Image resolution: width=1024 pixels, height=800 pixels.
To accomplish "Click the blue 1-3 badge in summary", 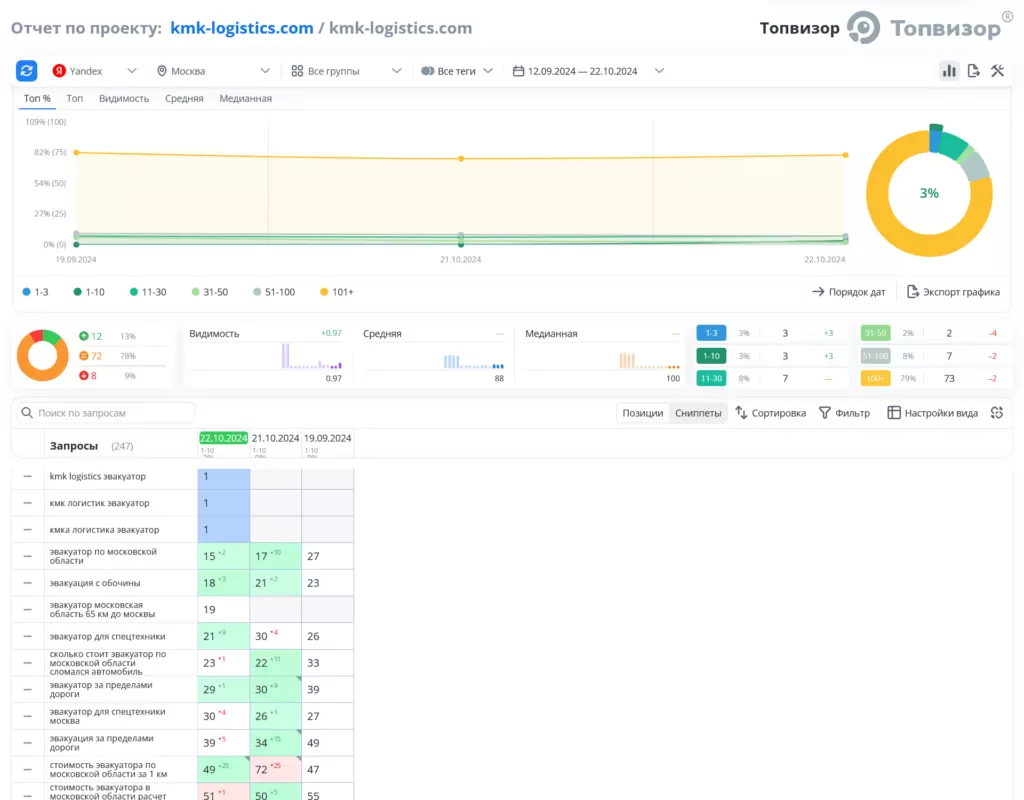I will tap(711, 333).
